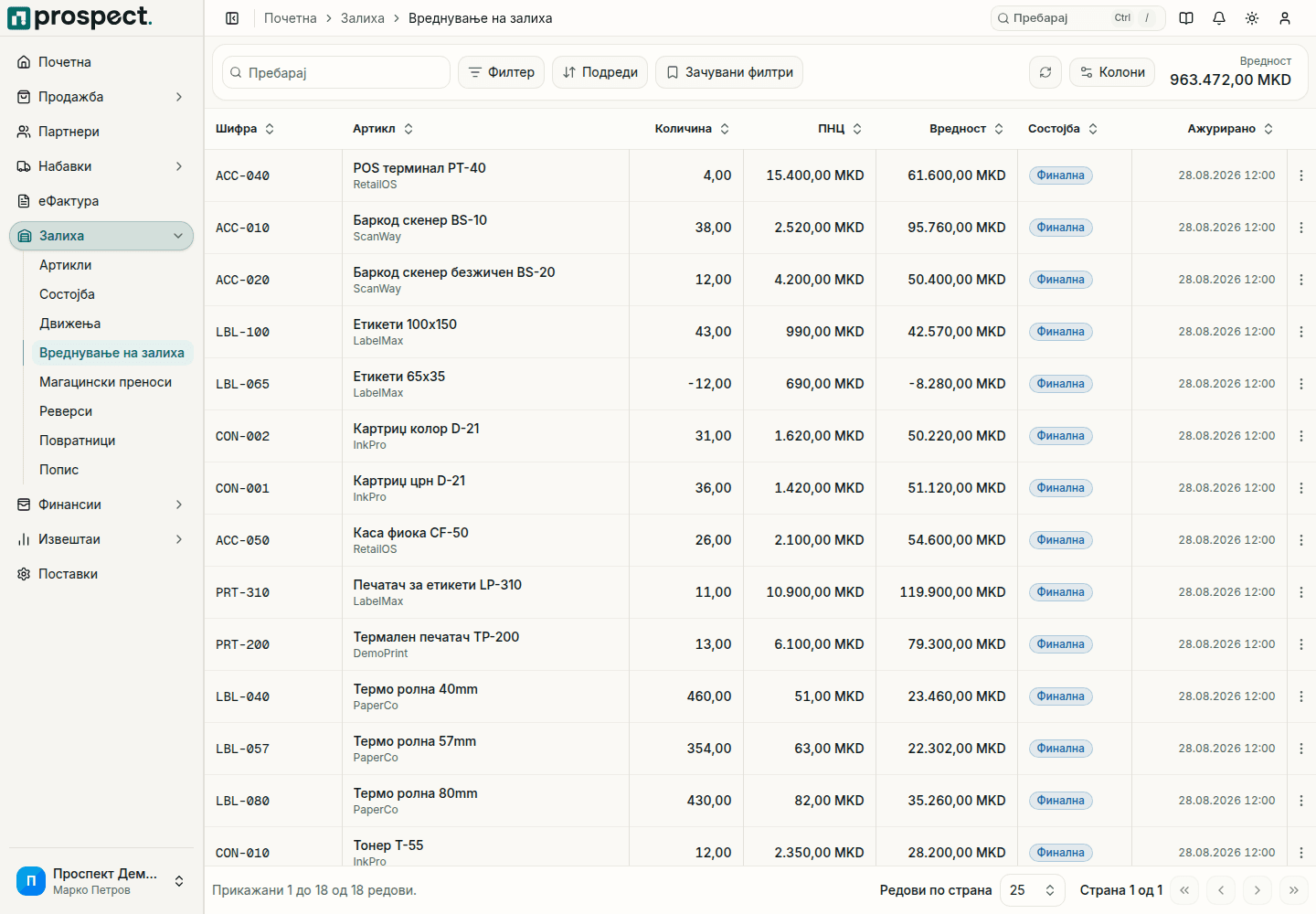This screenshot has width=1316, height=914.
Task: Open row actions for CON-002
Action: [1301, 436]
